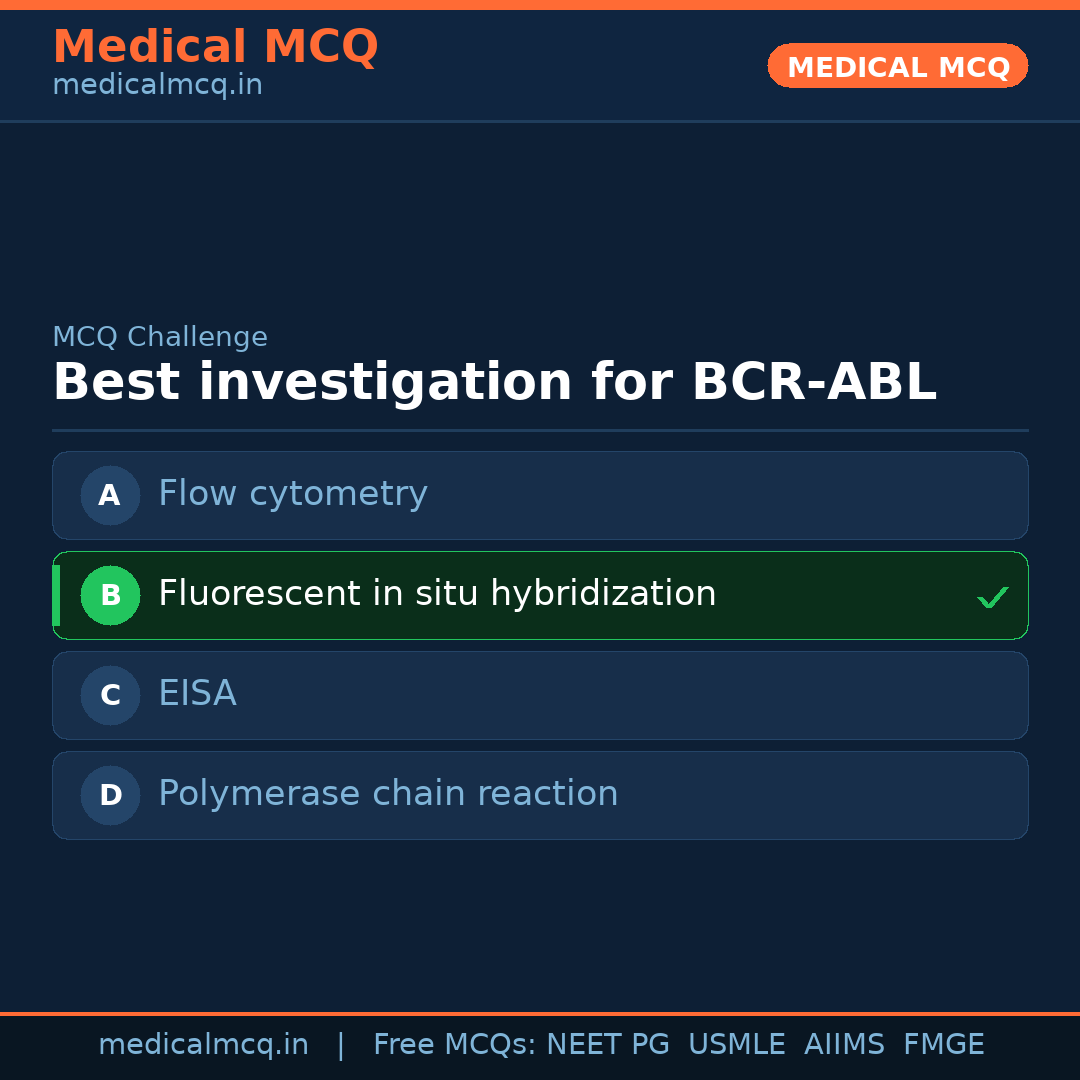The height and width of the screenshot is (1080, 1080).
Task: Click the letter A circle icon
Action: pyautogui.click(x=110, y=495)
